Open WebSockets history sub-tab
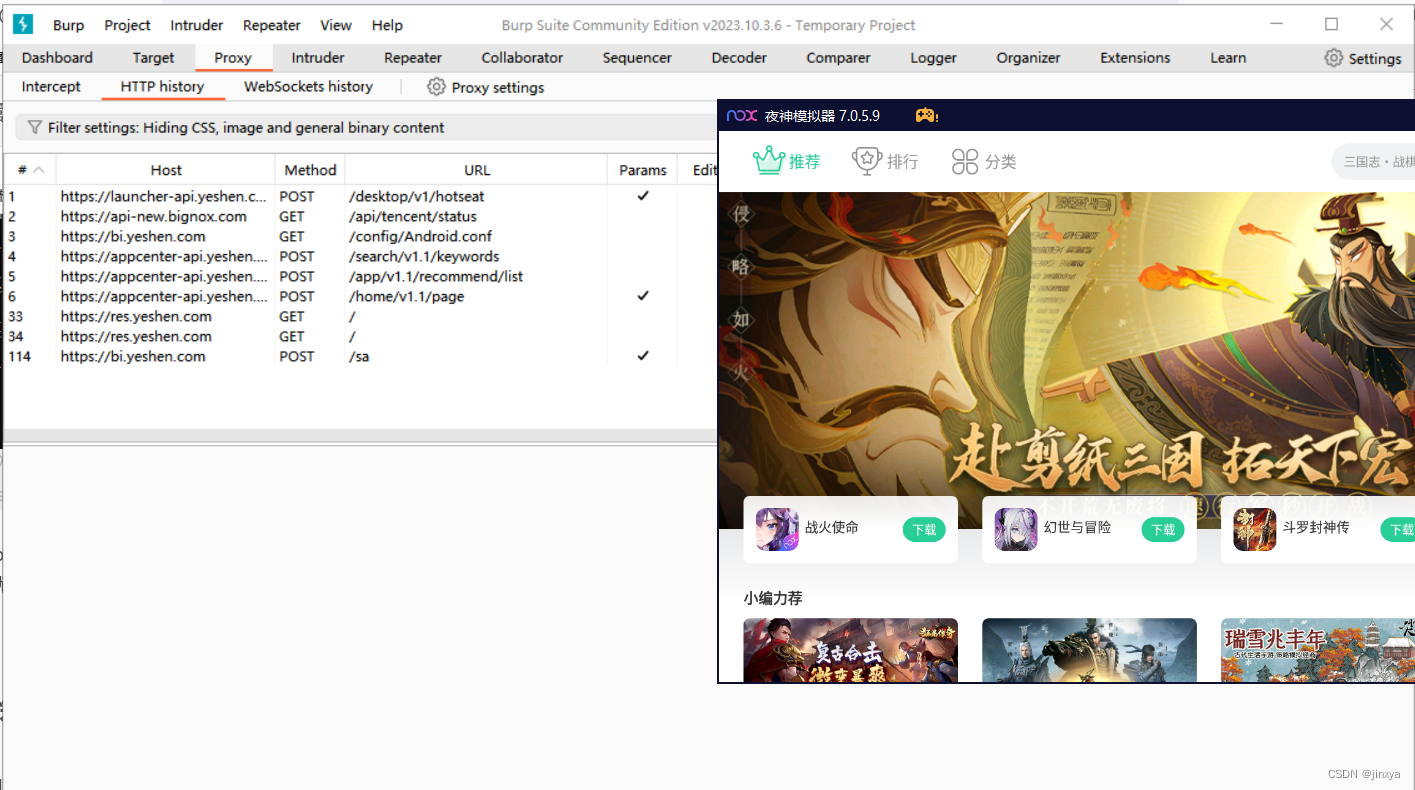This screenshot has width=1415, height=790. (308, 87)
